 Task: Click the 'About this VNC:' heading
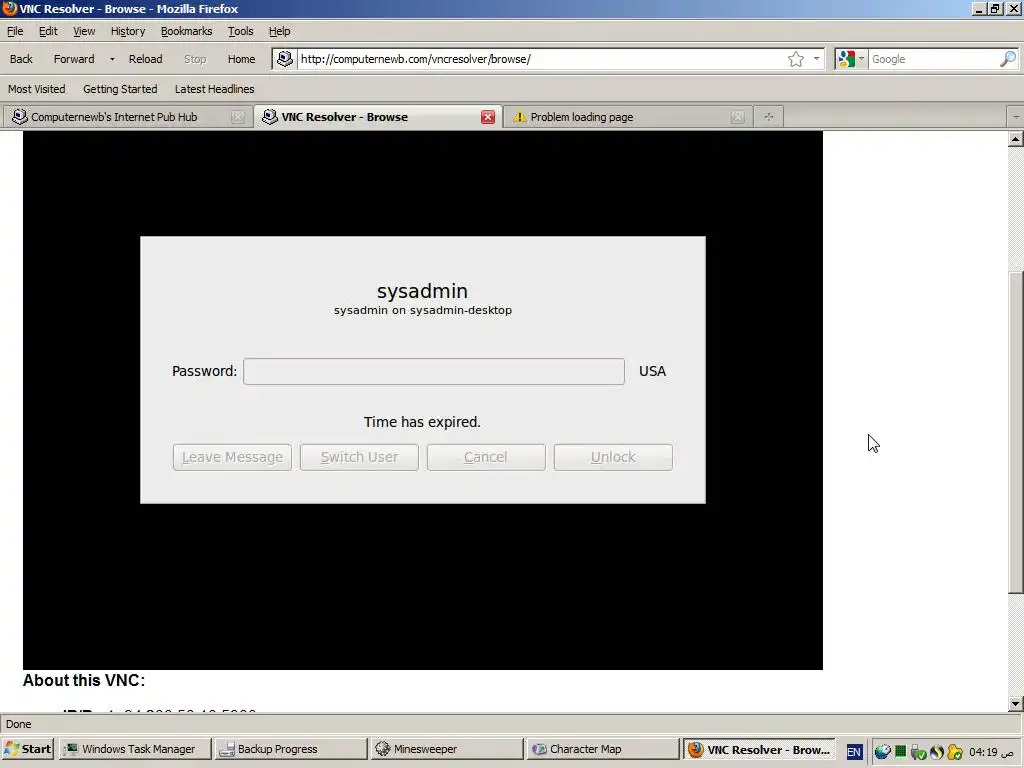84,680
